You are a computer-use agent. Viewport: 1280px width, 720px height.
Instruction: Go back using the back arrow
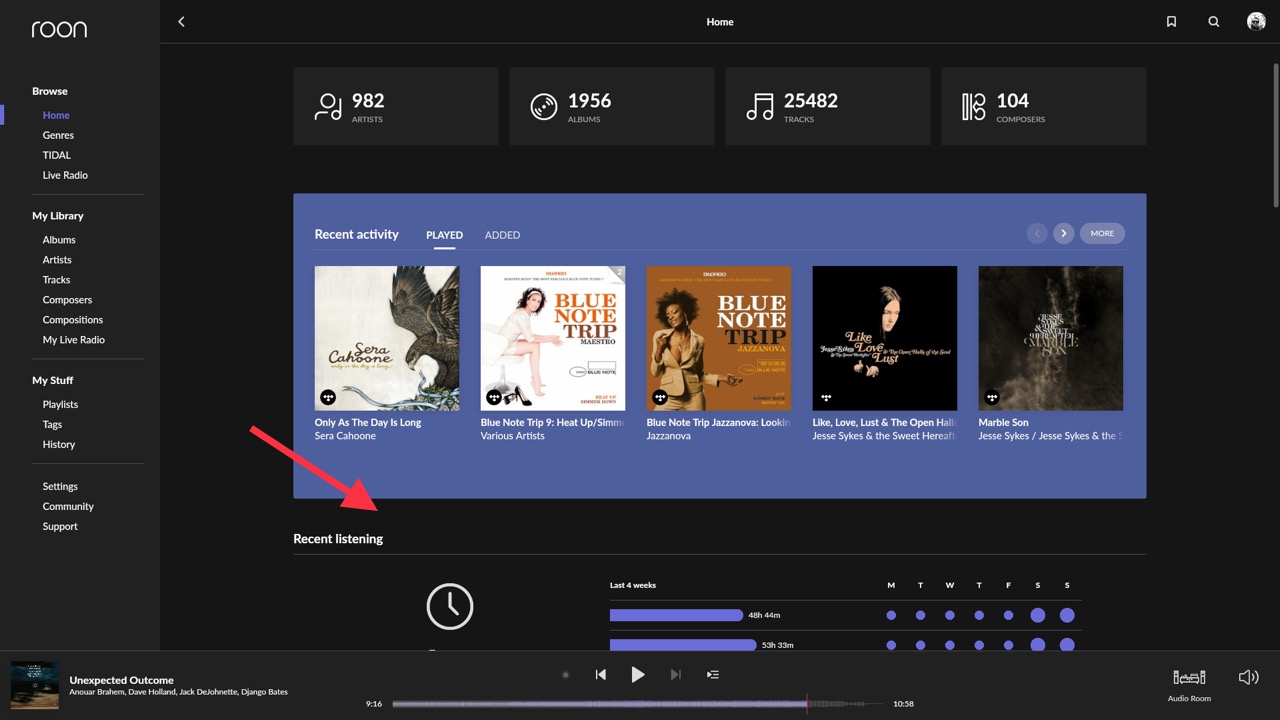tap(181, 21)
